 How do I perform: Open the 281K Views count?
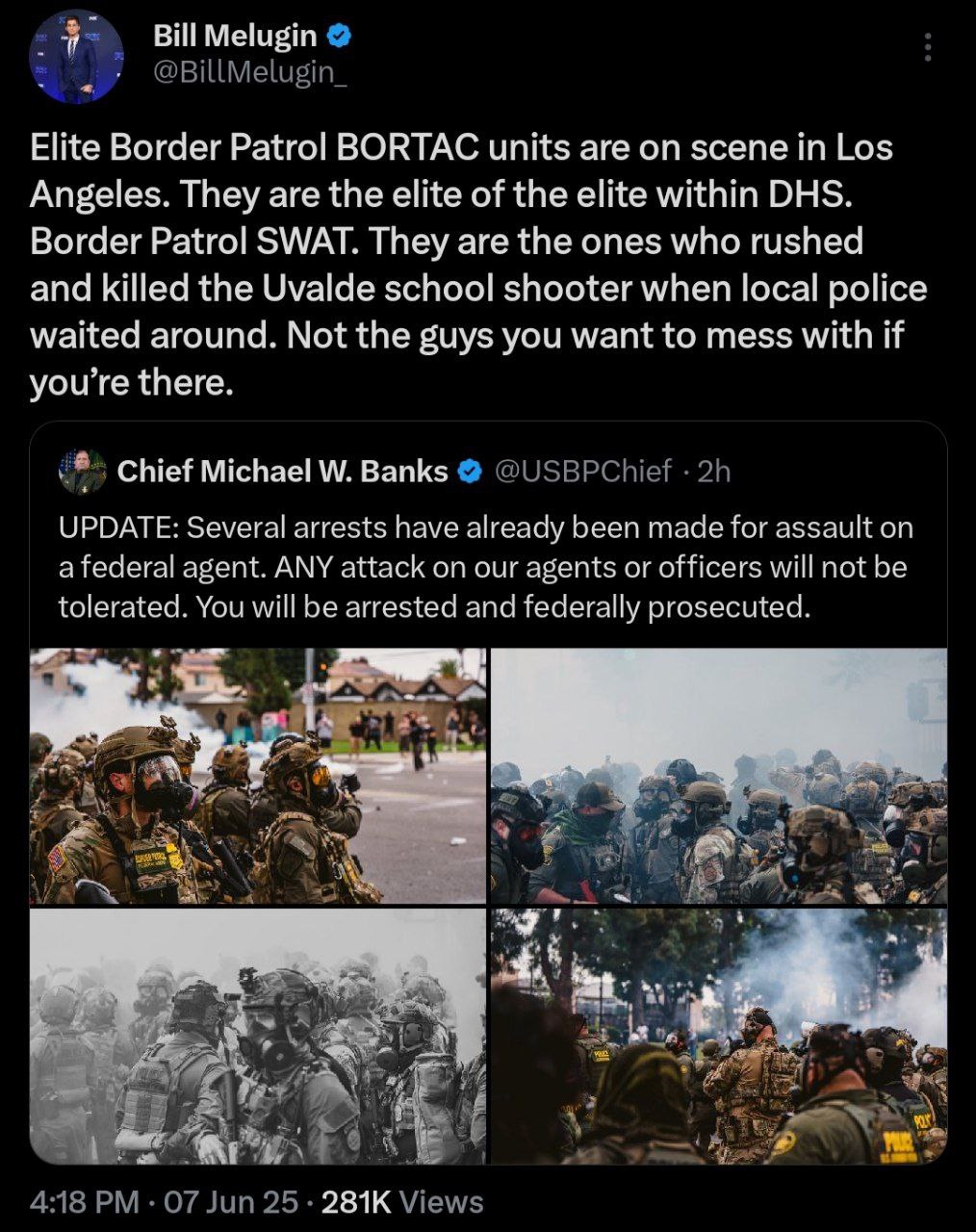point(402,1201)
